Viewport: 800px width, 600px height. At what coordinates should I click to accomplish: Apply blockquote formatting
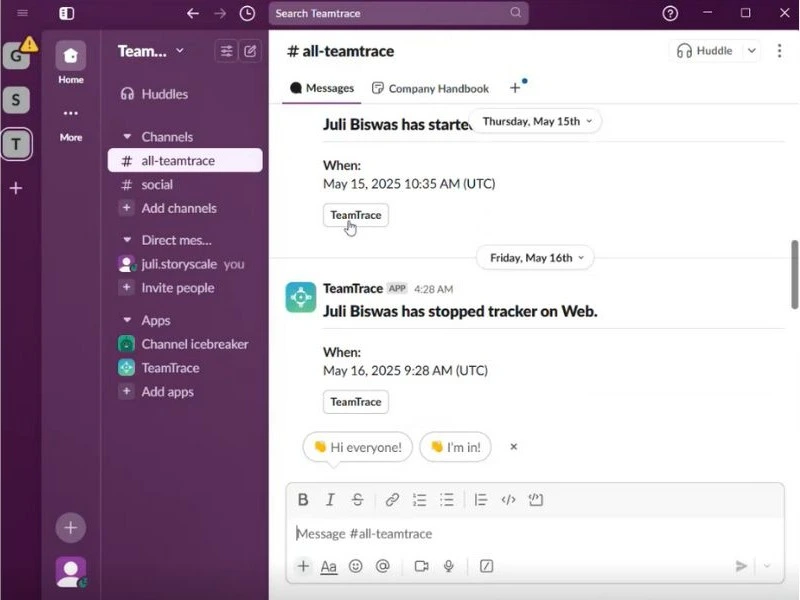coord(481,499)
